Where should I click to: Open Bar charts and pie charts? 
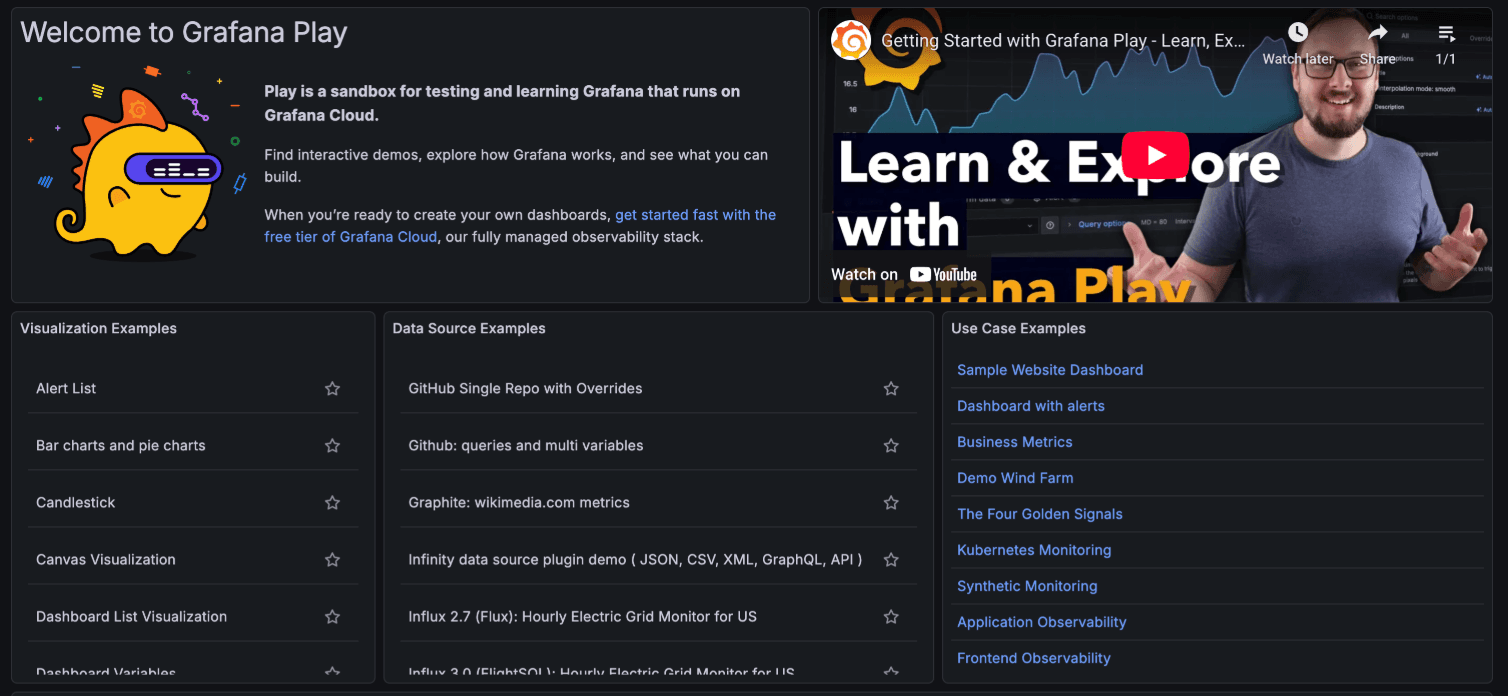pos(121,446)
